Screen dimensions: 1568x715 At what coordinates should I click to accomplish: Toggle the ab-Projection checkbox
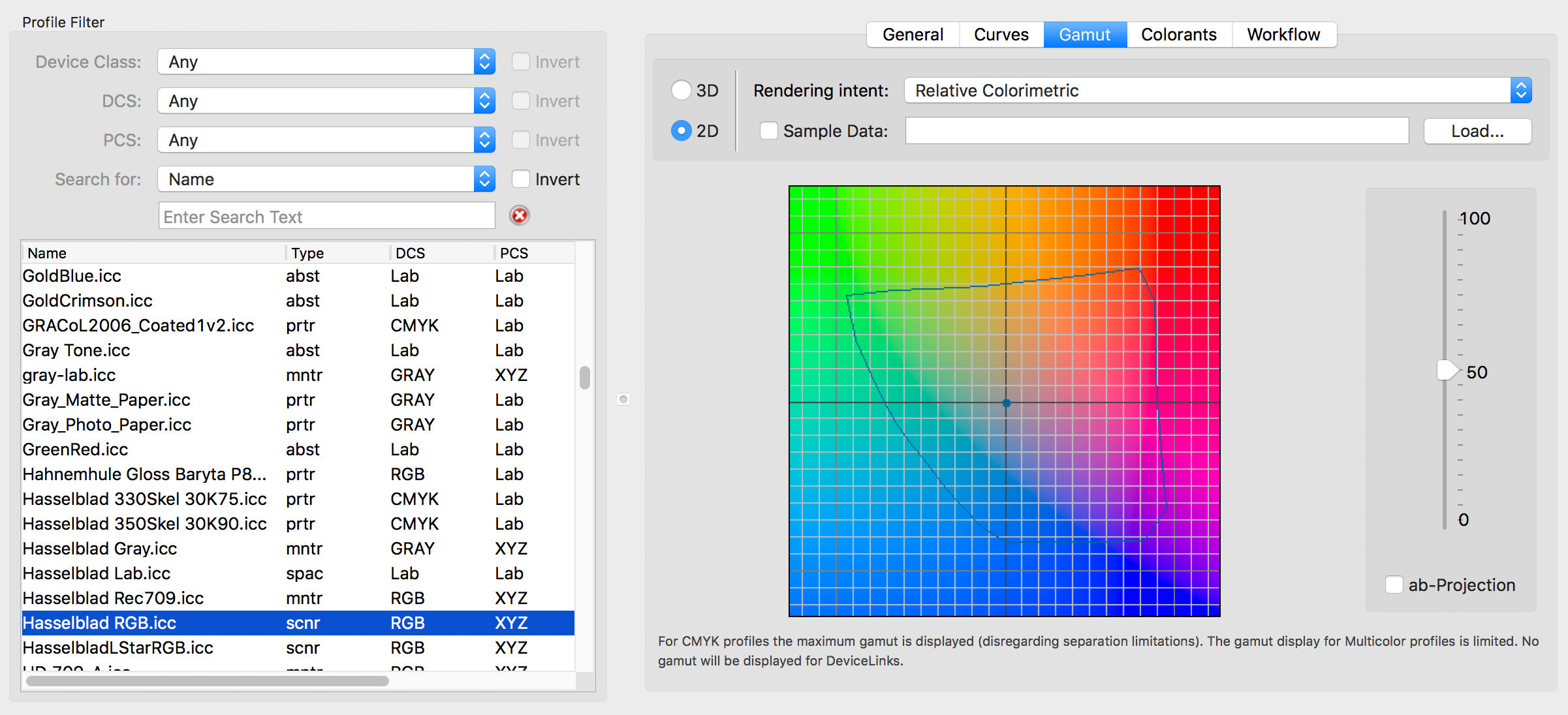pyautogui.click(x=1394, y=585)
